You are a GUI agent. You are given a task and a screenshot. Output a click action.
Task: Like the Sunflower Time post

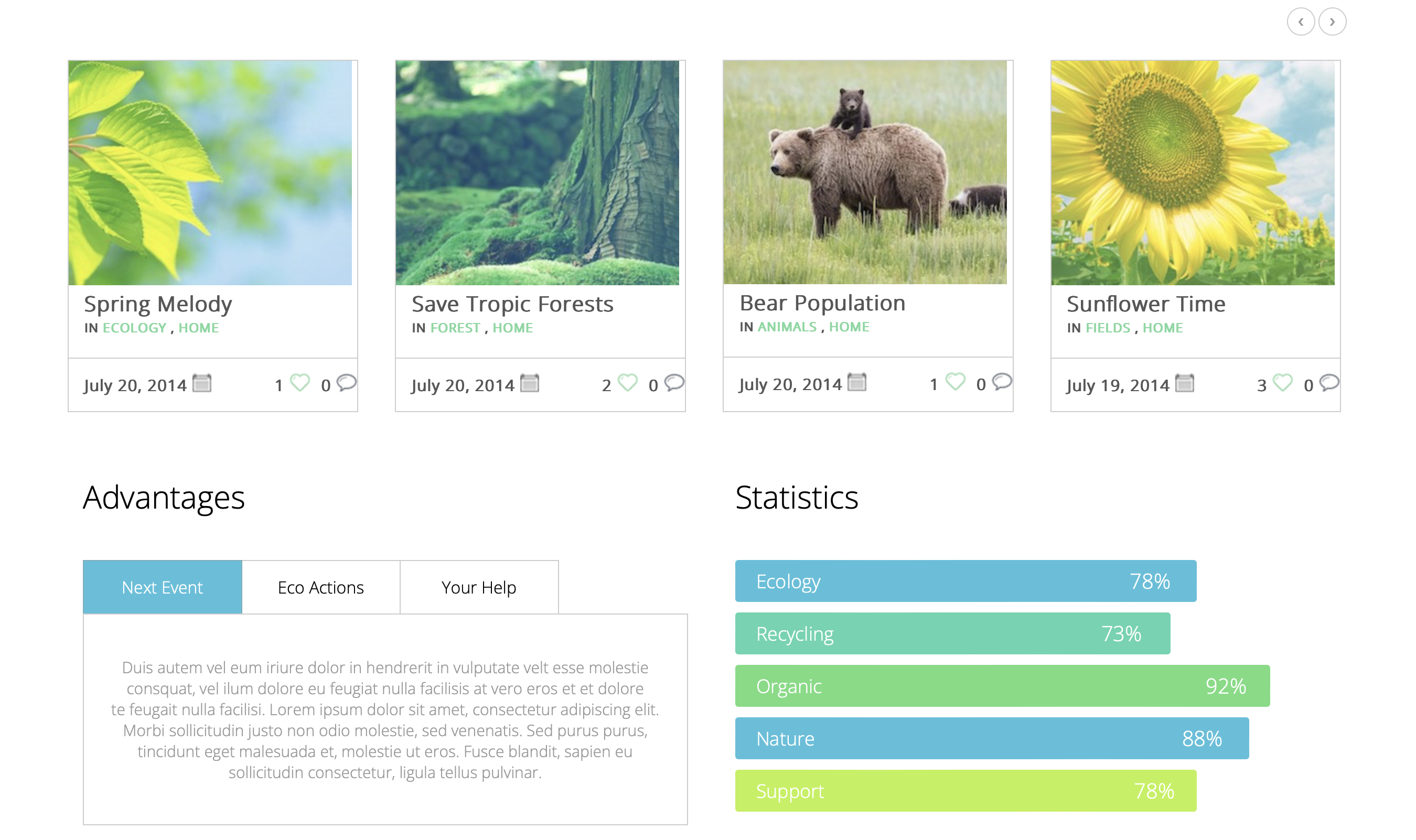[x=1282, y=383]
